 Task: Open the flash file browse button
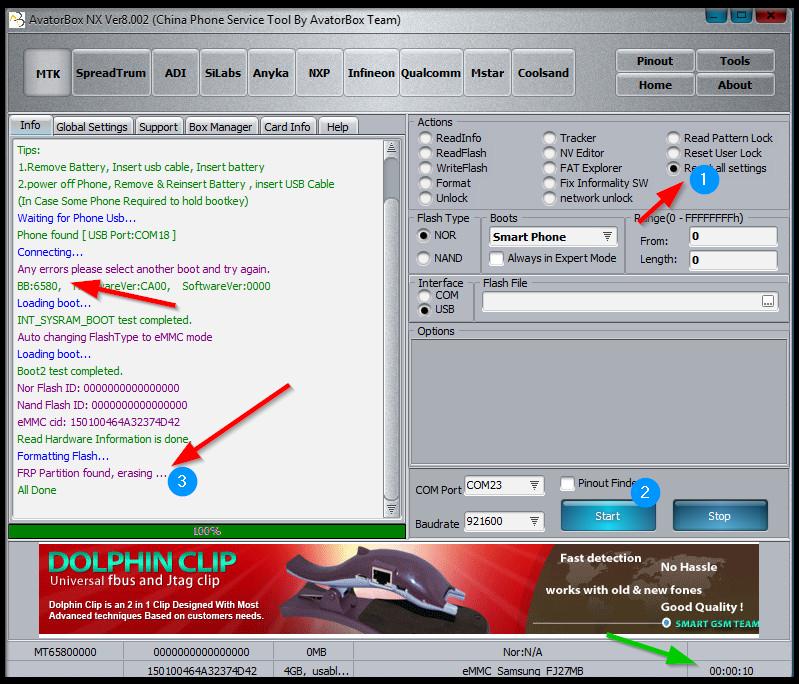click(x=767, y=301)
